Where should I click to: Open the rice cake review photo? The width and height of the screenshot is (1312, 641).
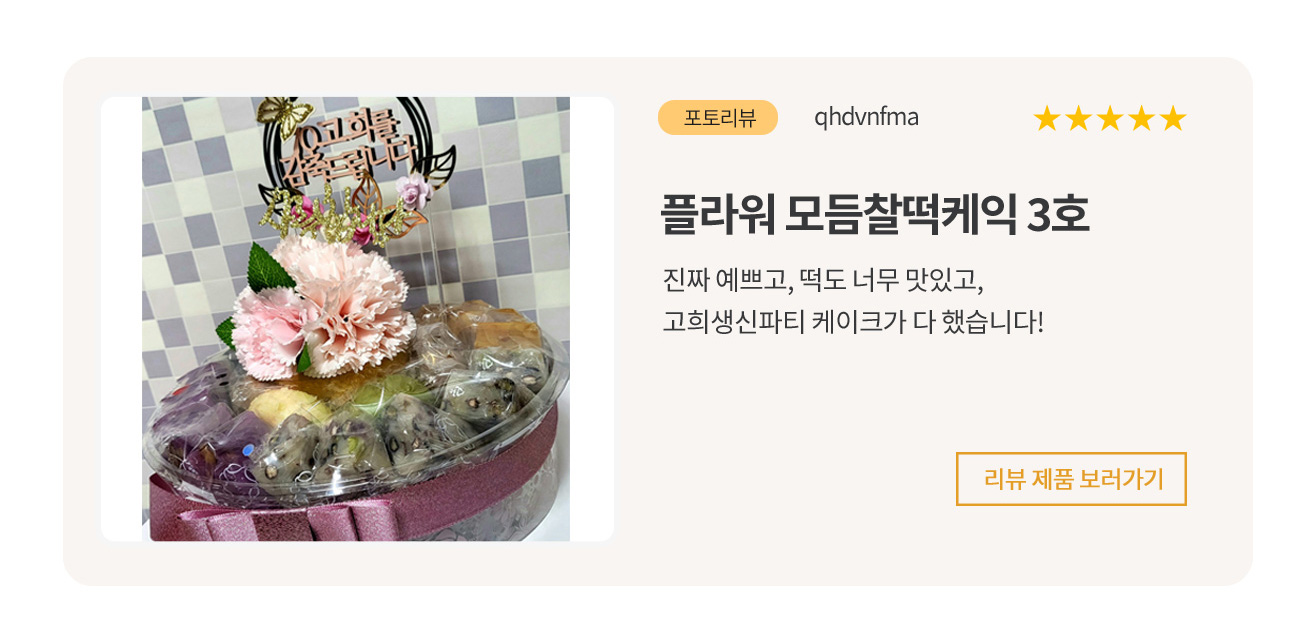coord(356,319)
